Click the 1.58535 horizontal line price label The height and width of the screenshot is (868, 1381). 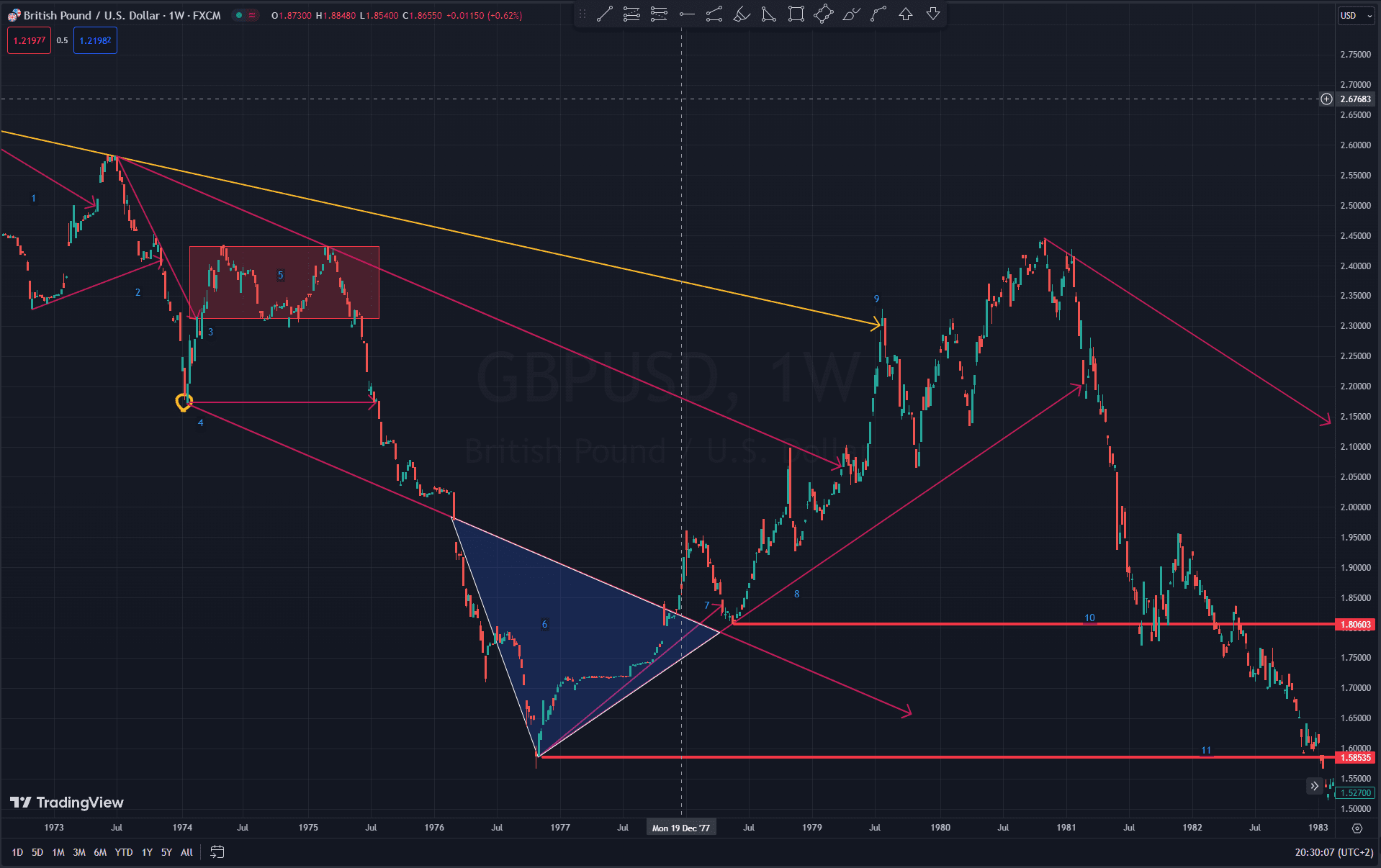1355,758
